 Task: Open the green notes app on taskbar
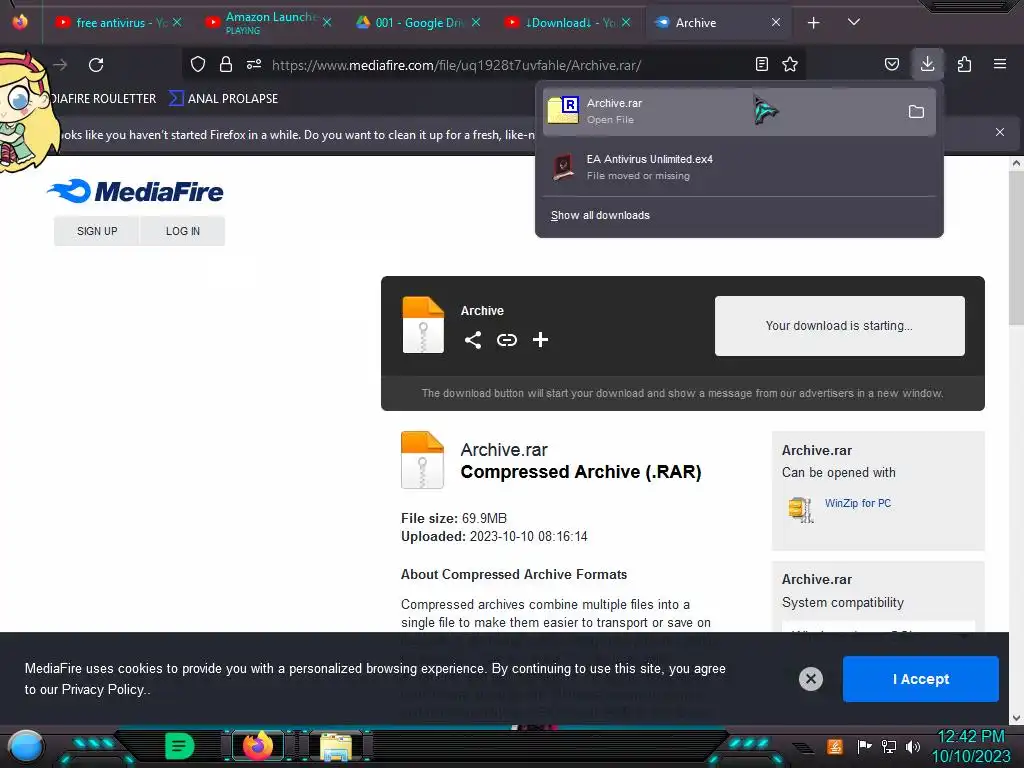[x=180, y=746]
